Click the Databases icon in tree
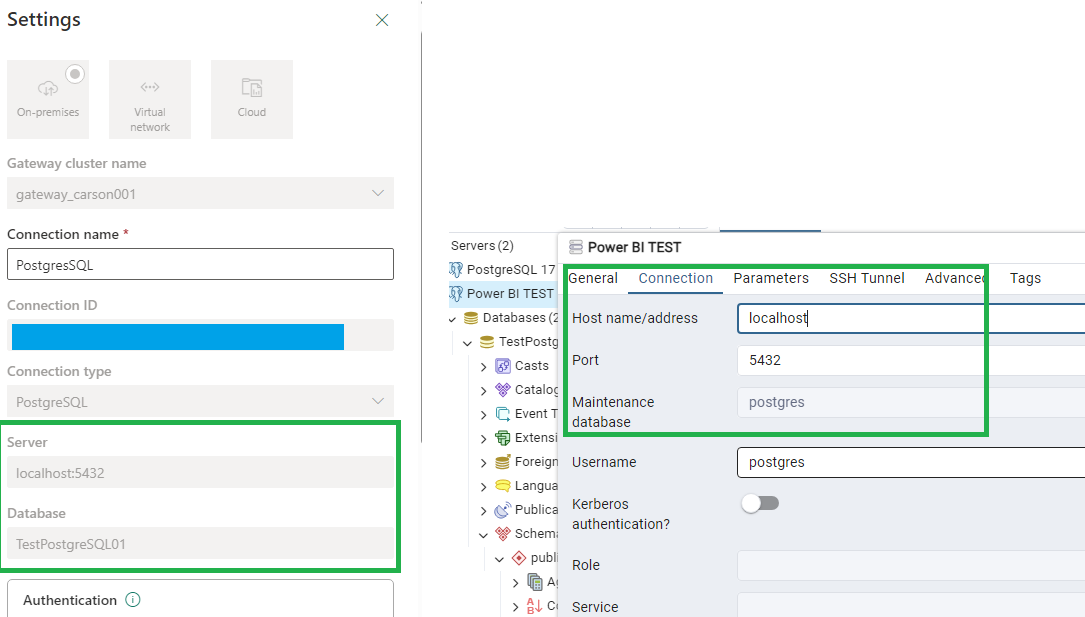This screenshot has width=1085, height=617. 471,318
